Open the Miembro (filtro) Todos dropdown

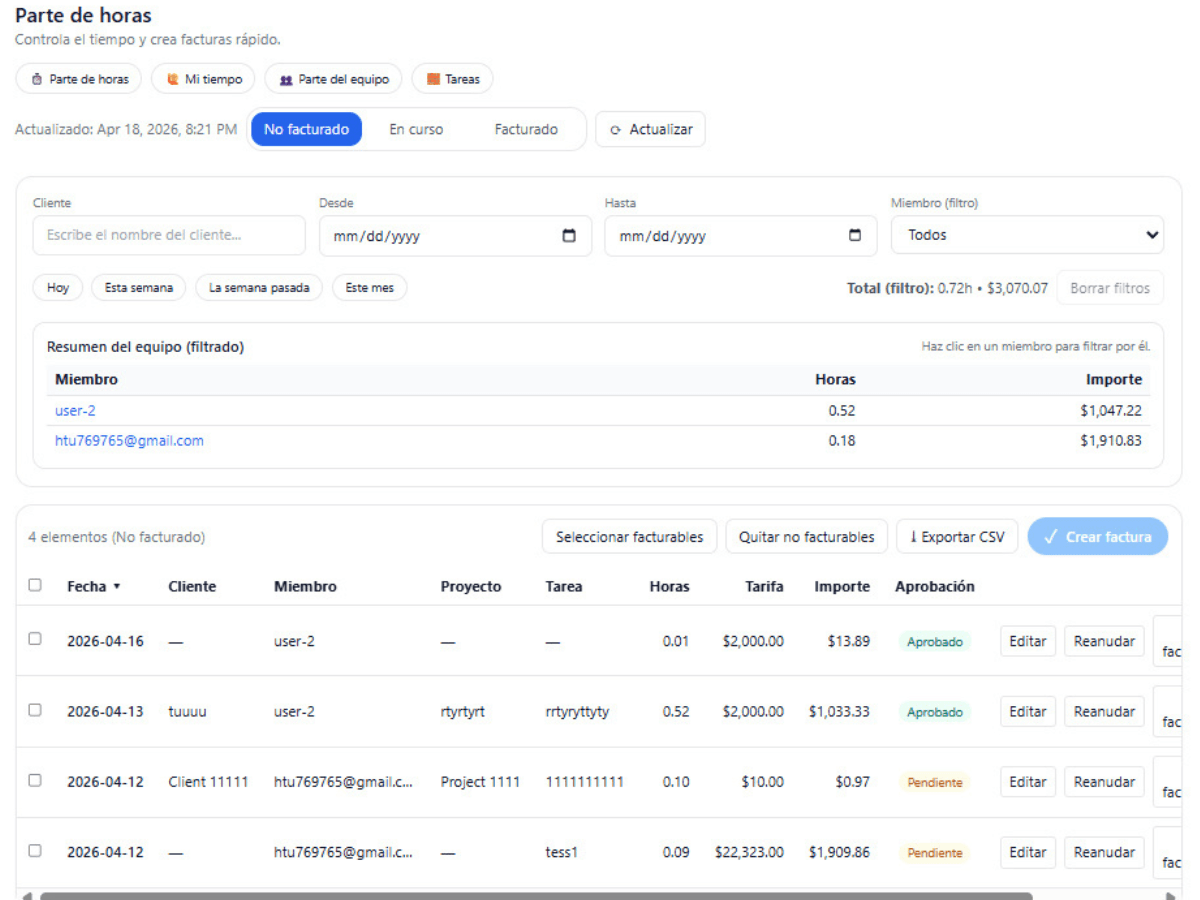tap(1027, 235)
